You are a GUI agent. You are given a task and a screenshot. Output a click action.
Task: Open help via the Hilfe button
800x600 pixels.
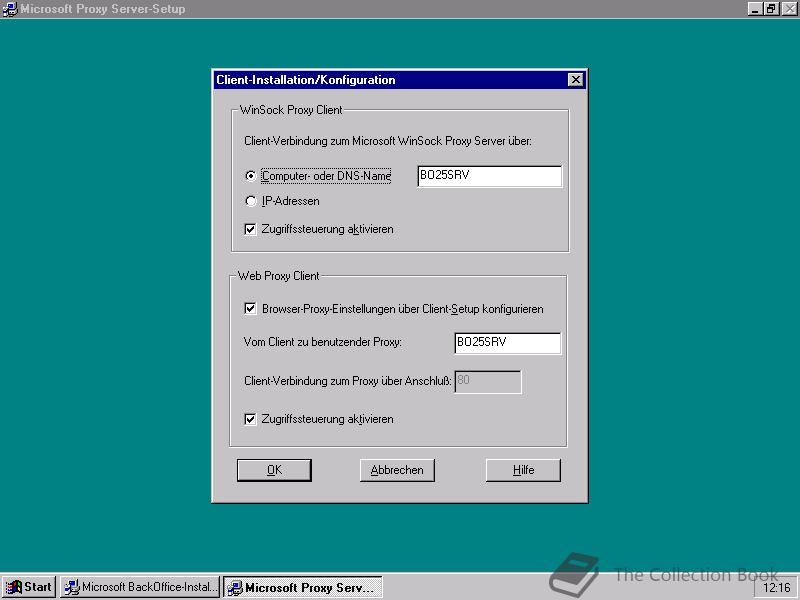[x=523, y=470]
